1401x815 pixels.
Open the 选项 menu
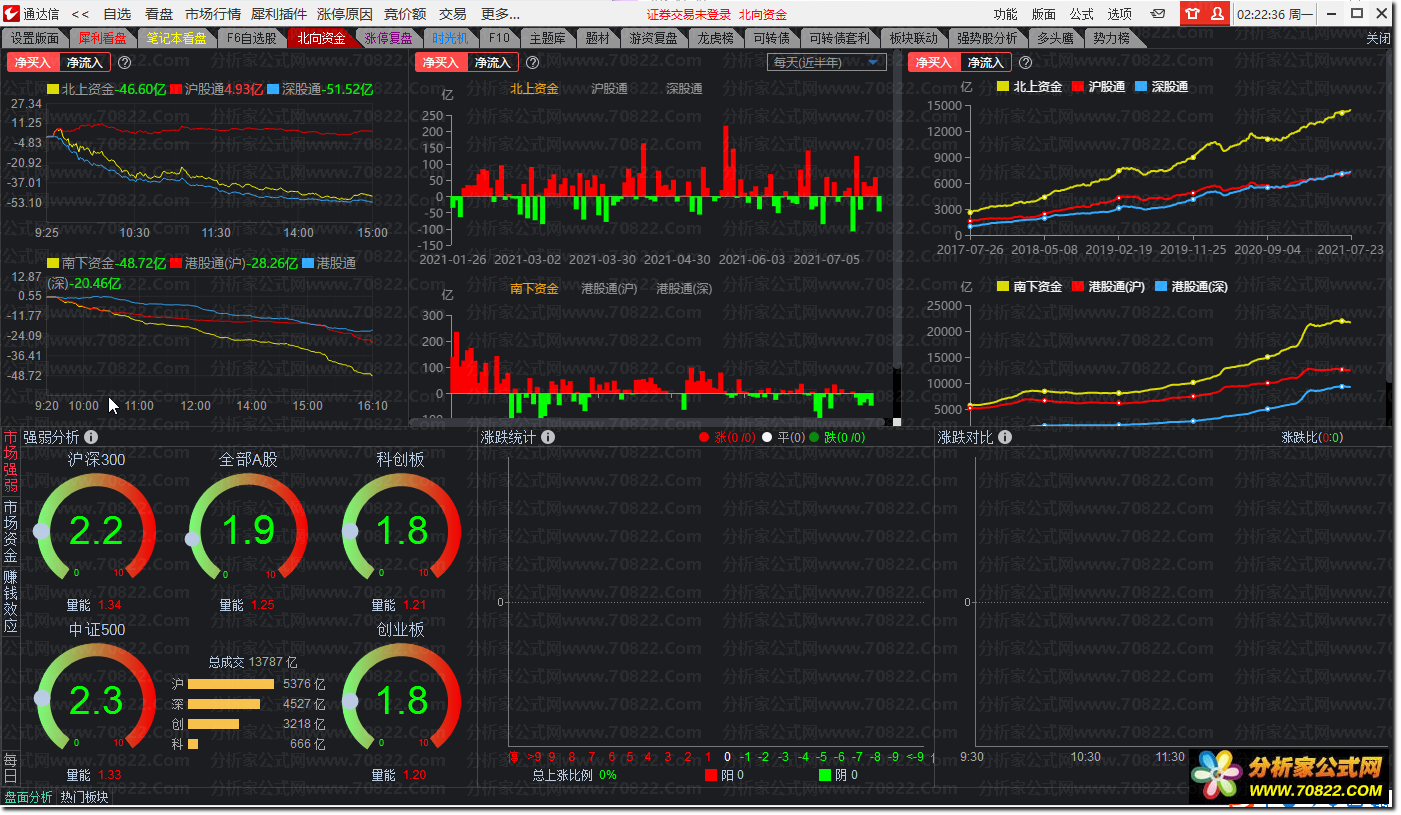(x=1120, y=14)
